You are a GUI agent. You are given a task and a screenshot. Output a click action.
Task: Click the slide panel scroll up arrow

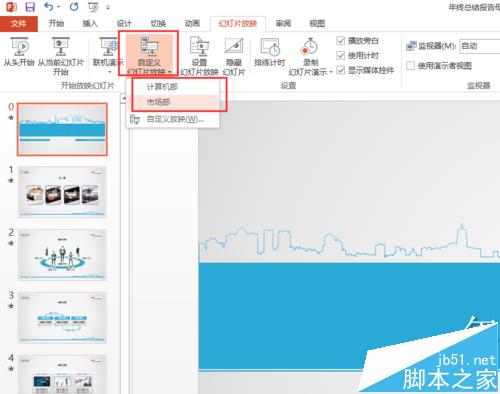tap(123, 99)
